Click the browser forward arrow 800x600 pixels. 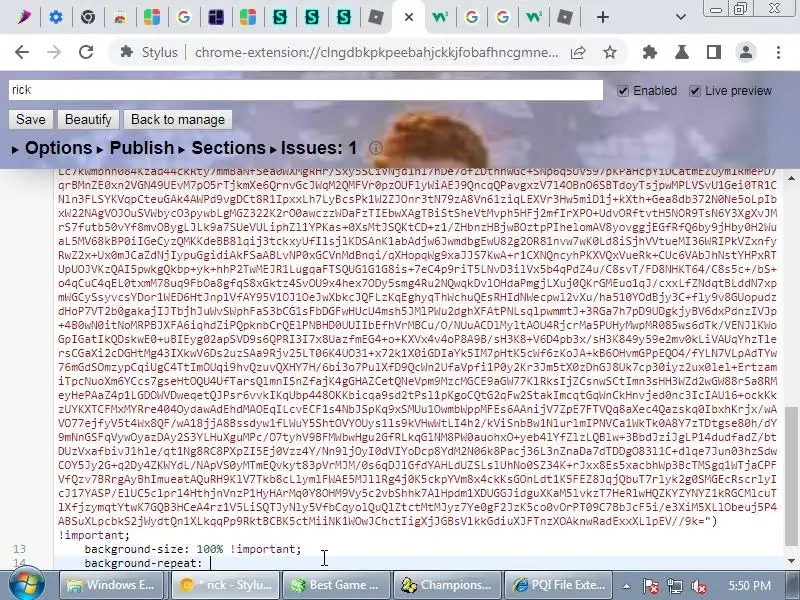(54, 52)
